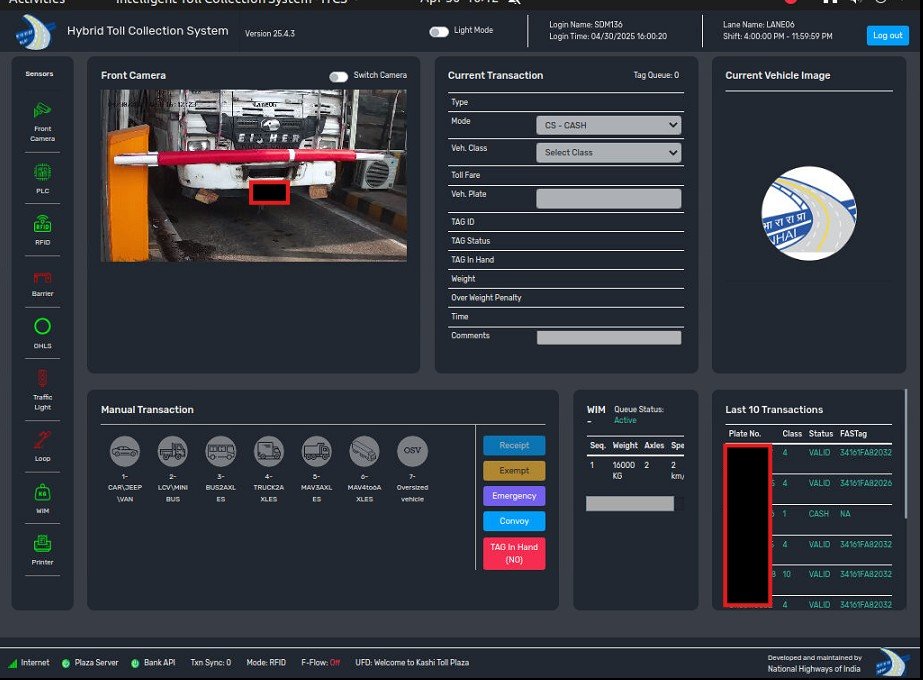
Task: Click the RFID sensor icon
Action: 42,224
